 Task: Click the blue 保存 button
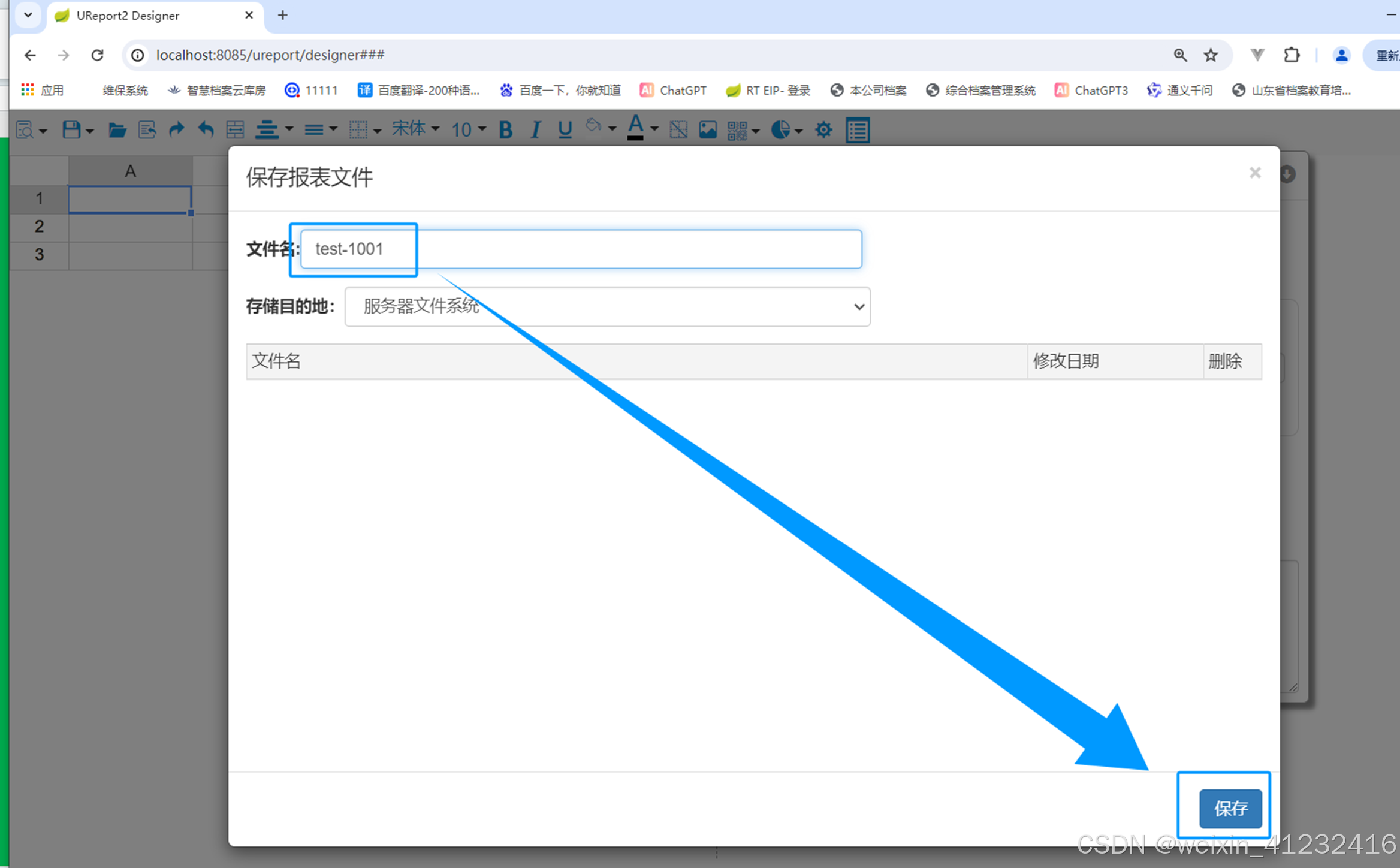1230,808
